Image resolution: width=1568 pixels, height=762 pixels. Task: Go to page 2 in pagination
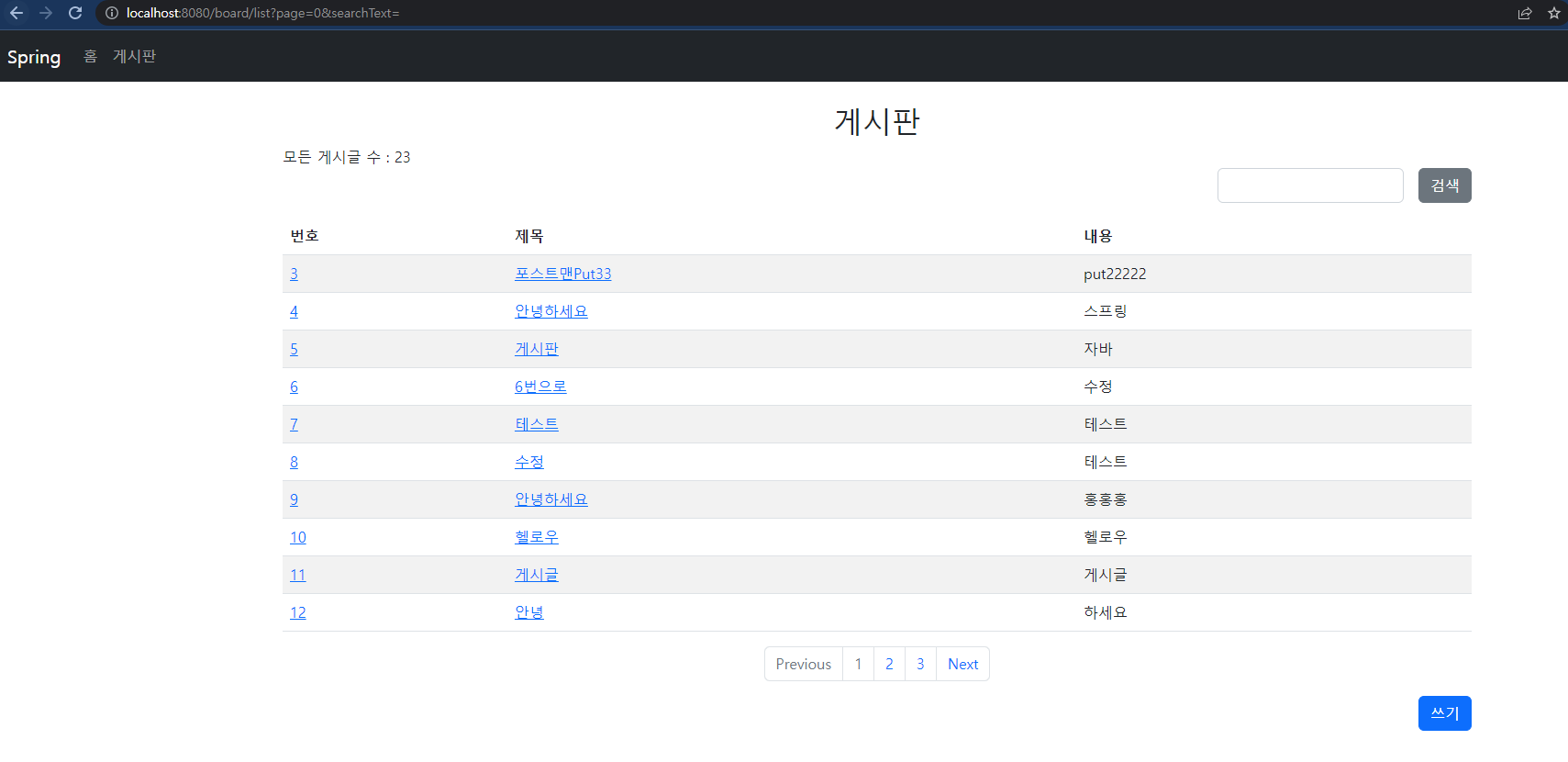889,664
